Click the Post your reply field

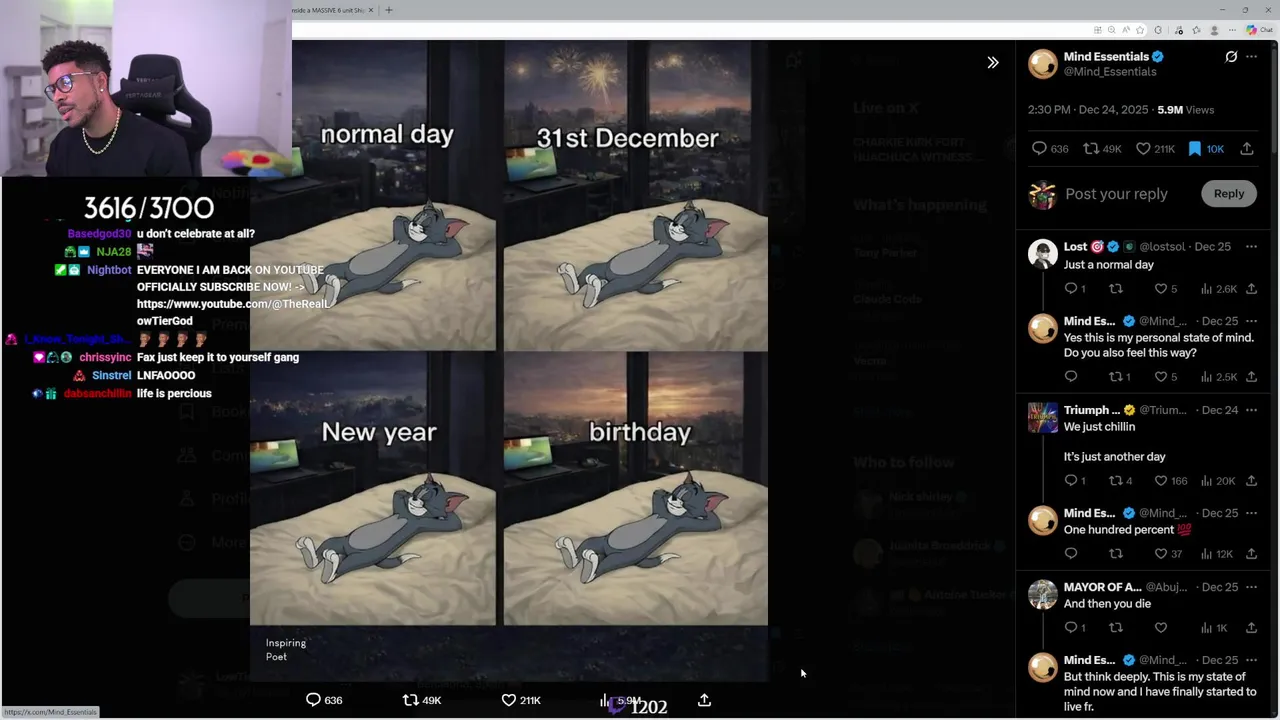[1116, 194]
